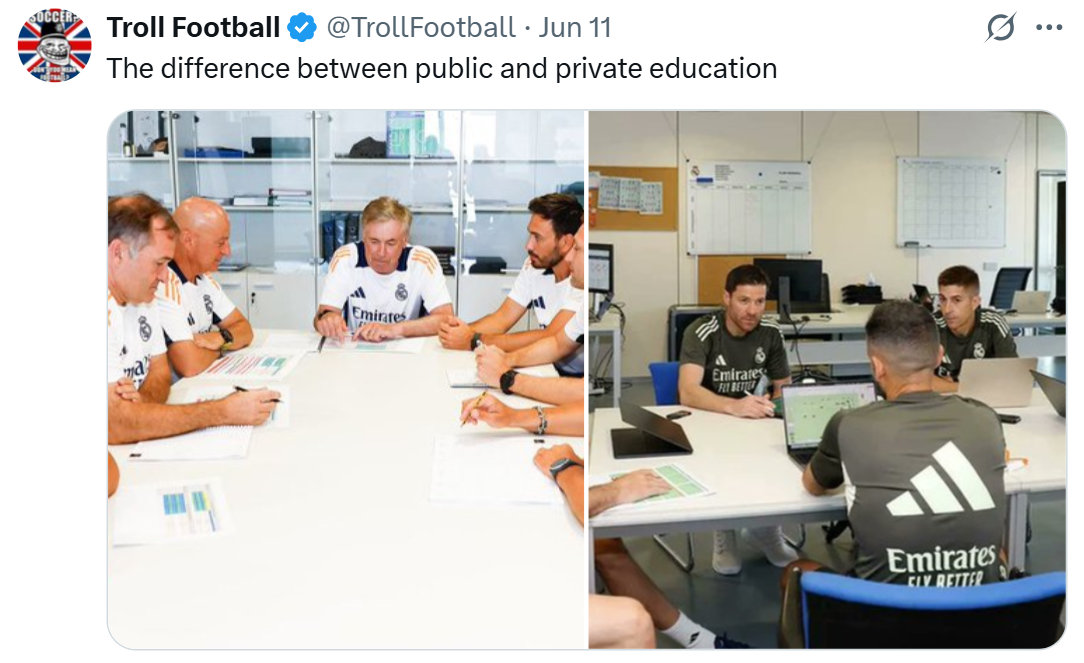Click the Emirates text on the dark shirt's back
Viewport: 1084px width, 663px height.
coord(941,559)
